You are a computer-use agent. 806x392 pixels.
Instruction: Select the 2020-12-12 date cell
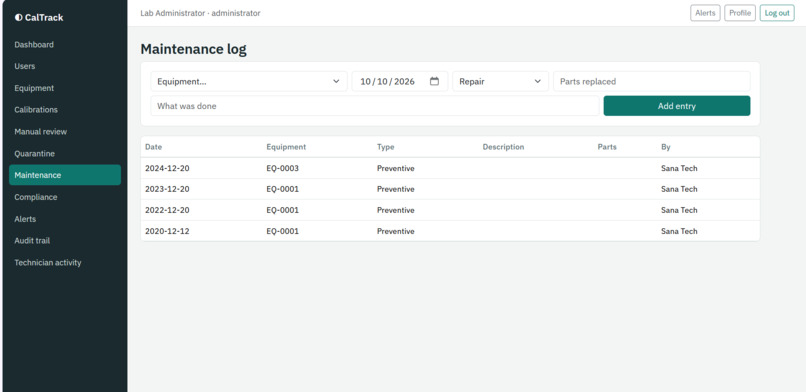point(167,231)
